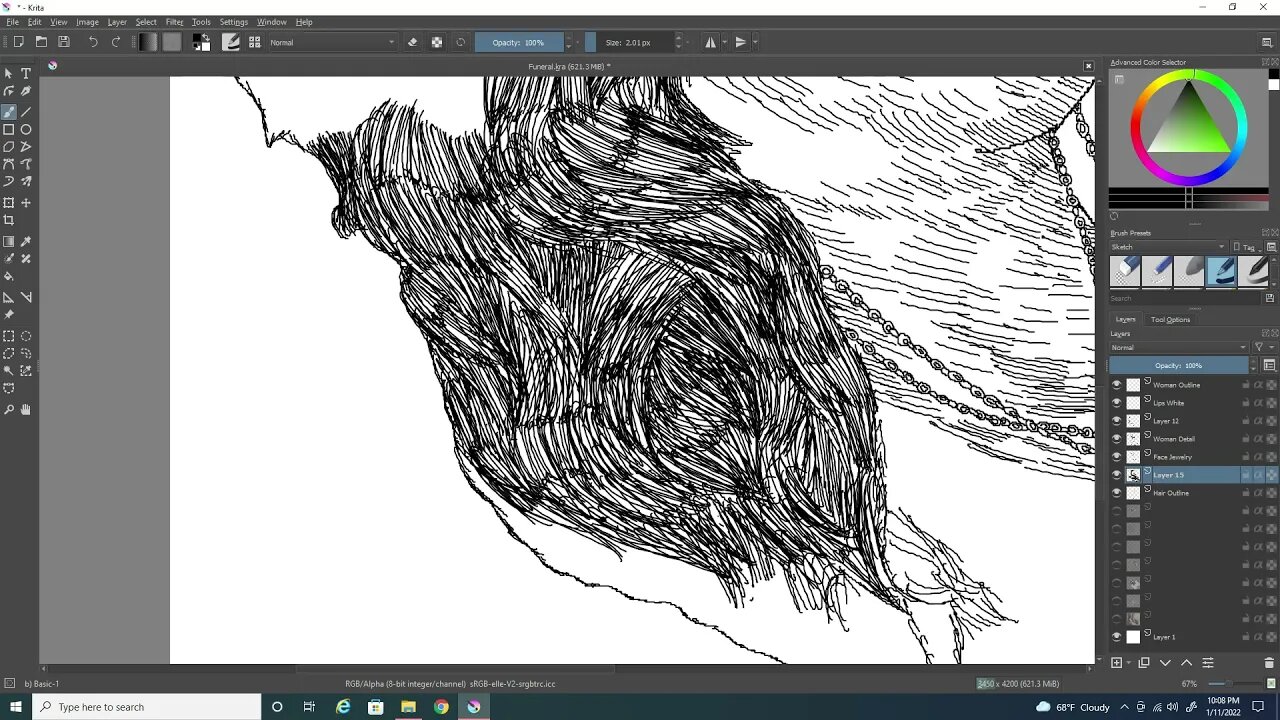Hide the Lips White layer

coord(1117,403)
